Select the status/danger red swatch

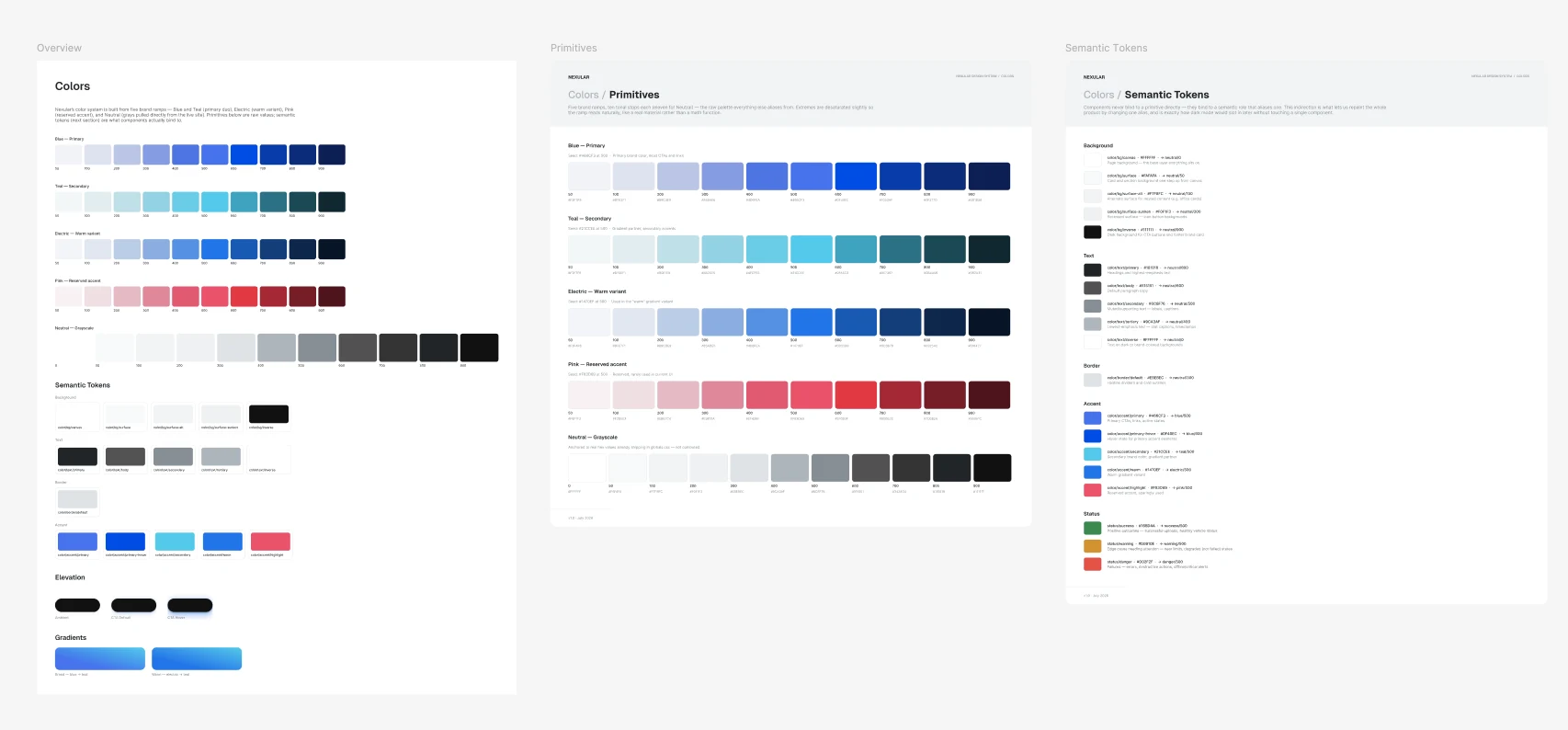click(1092, 564)
